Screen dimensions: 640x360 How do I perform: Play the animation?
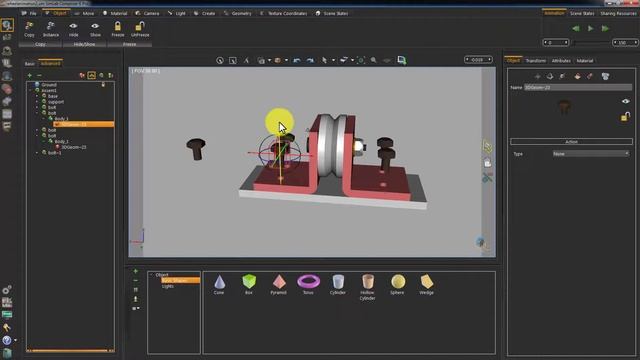coord(590,29)
